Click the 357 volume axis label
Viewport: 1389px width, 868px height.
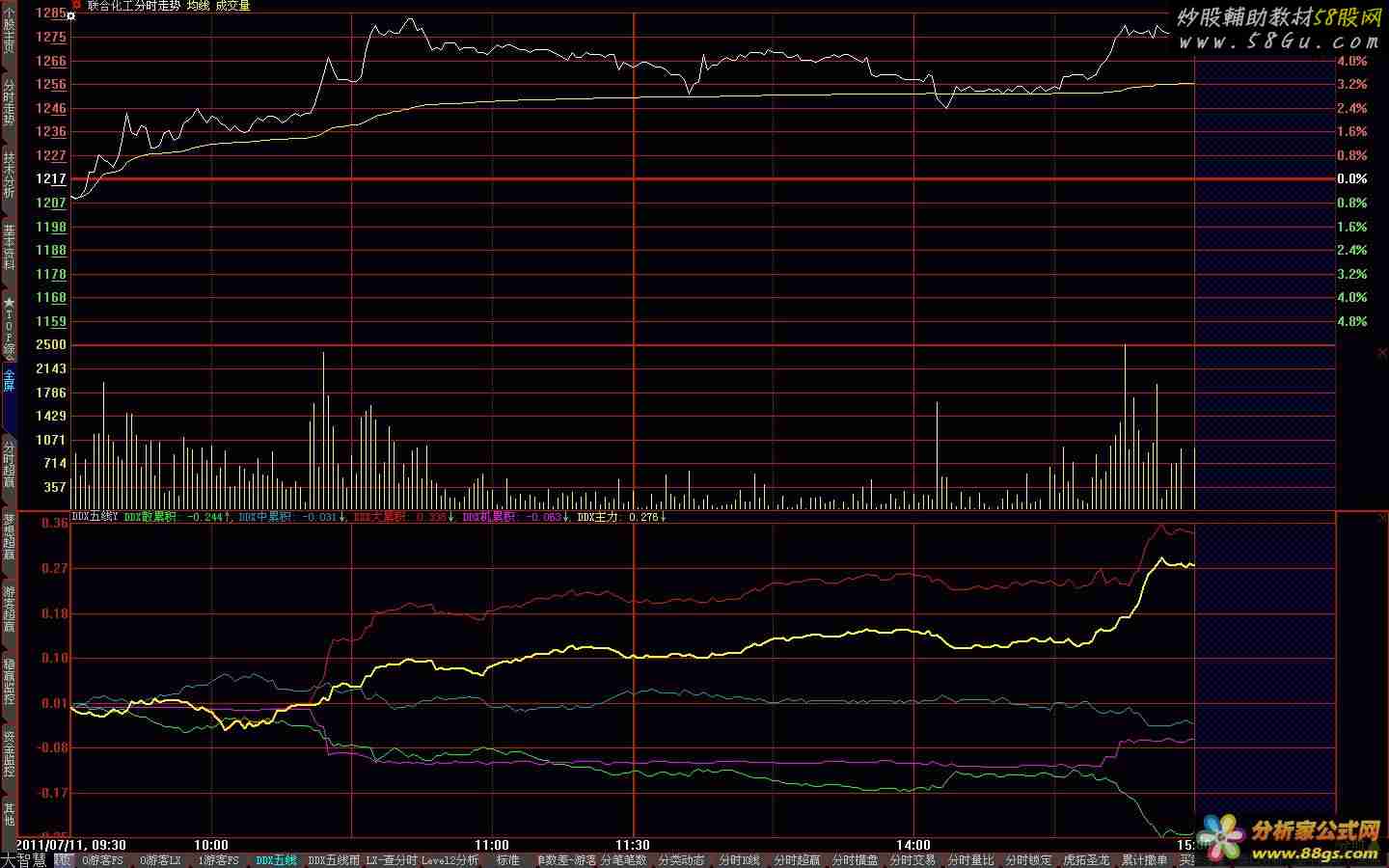tap(55, 487)
